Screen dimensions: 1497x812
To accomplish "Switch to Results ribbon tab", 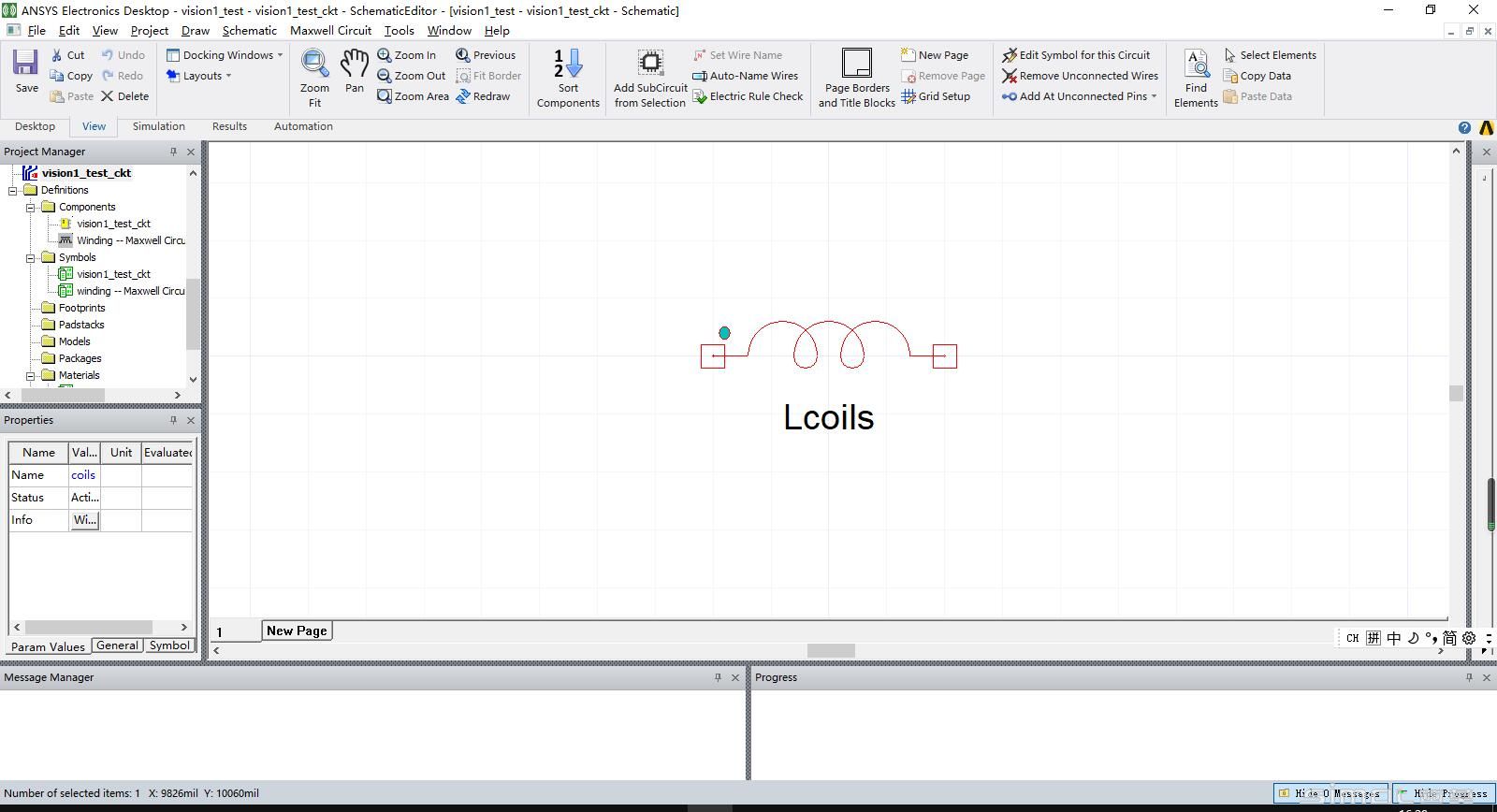I will pos(229,126).
